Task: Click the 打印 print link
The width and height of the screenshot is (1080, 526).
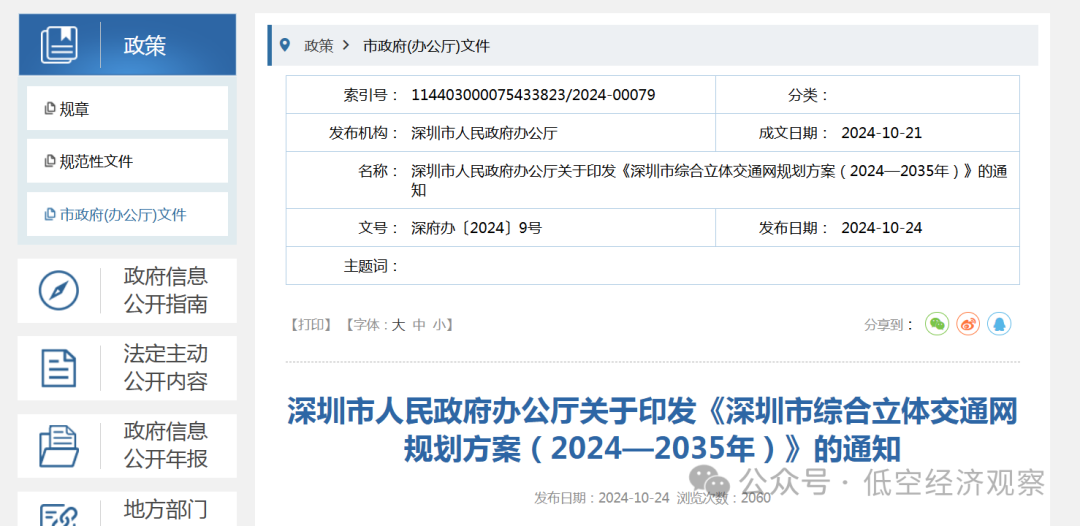Action: click(311, 325)
